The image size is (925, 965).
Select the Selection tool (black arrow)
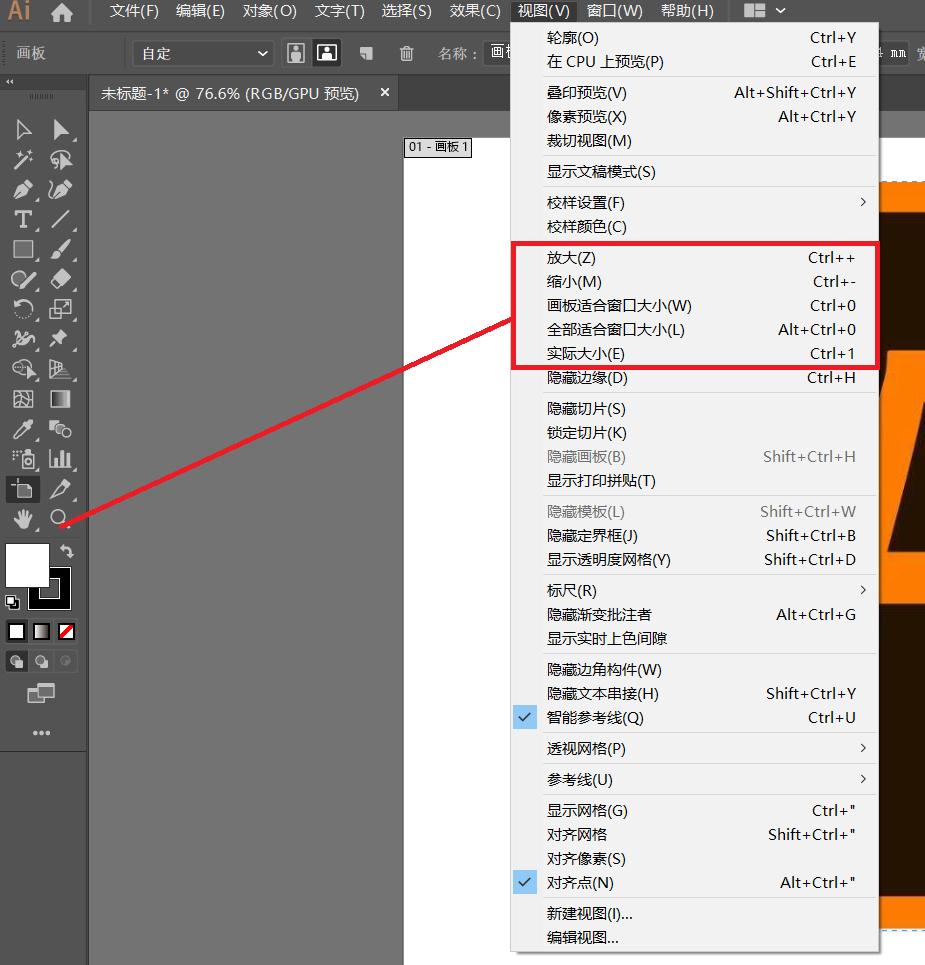pyautogui.click(x=23, y=129)
